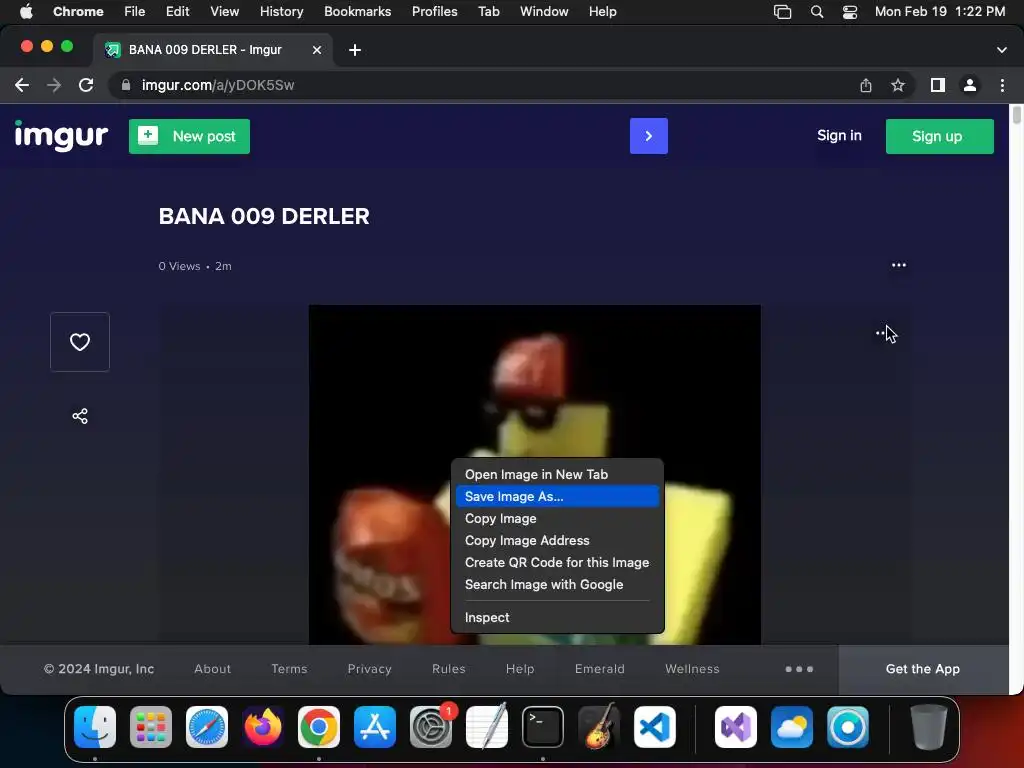Screen dimensions: 1024x768
Task: Select Copy Image Address
Action: 557,541
